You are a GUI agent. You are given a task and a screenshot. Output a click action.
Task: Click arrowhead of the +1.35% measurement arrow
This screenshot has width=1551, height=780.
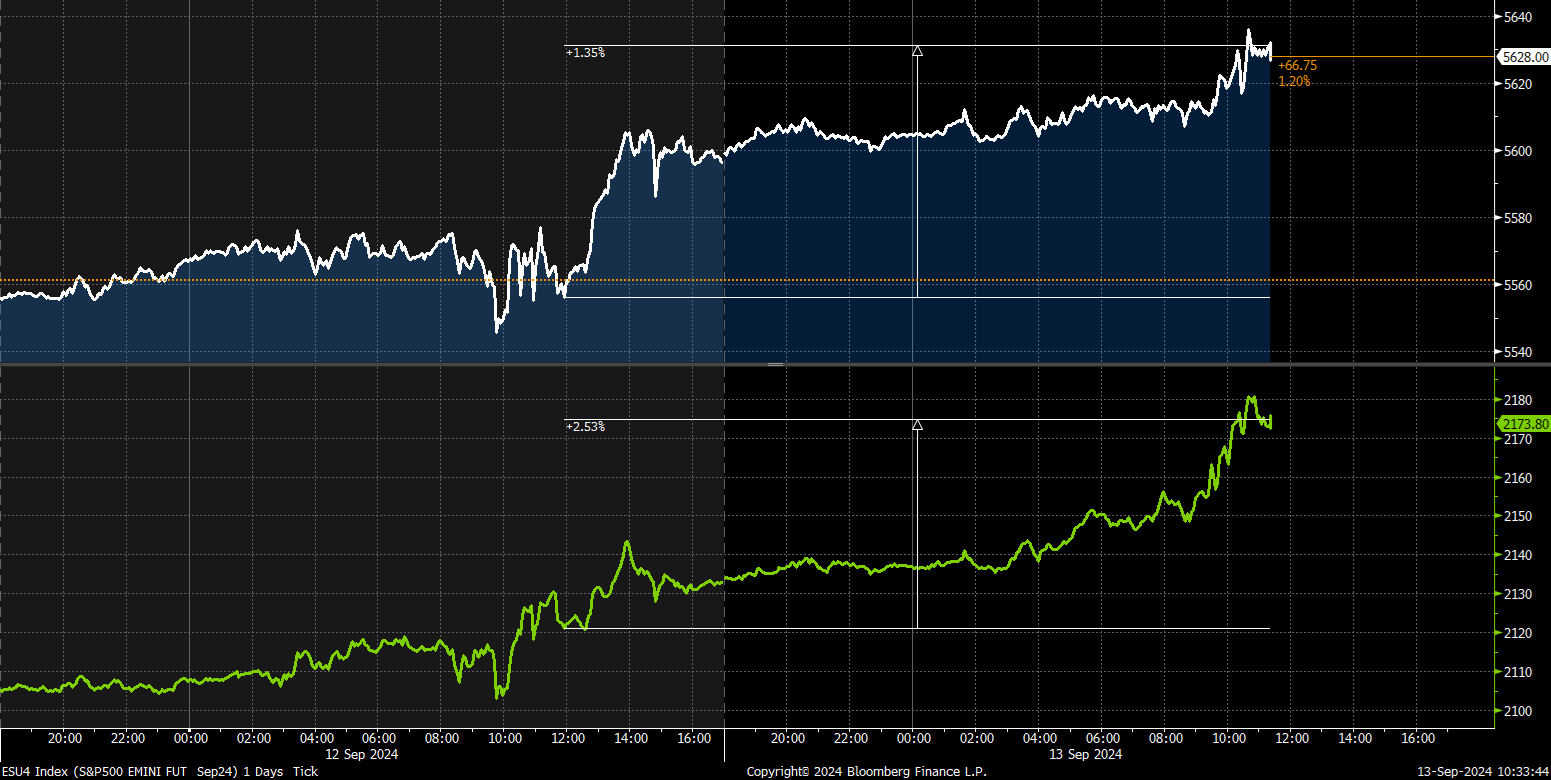(x=917, y=48)
